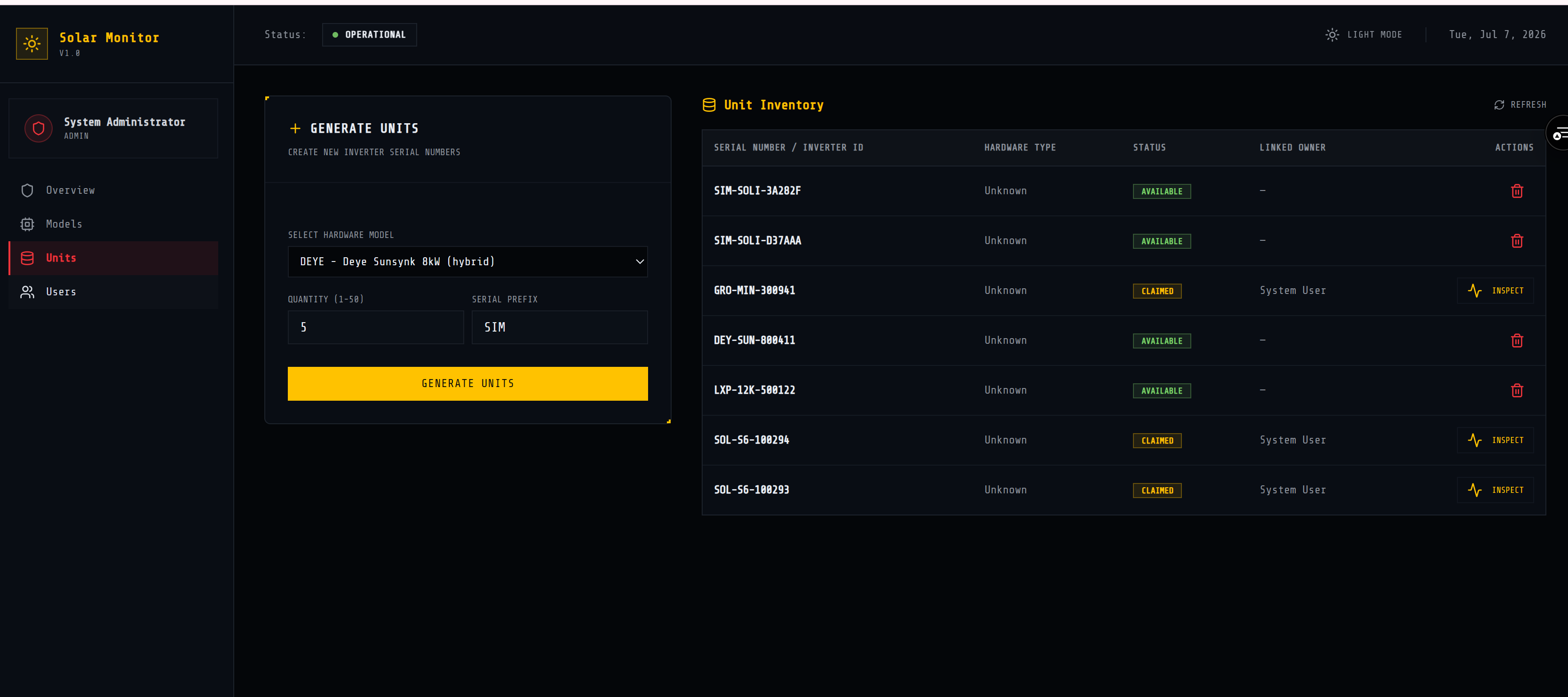Open the Select Hardware Model dropdown
Viewport: 1568px width, 697px height.
[x=467, y=262]
